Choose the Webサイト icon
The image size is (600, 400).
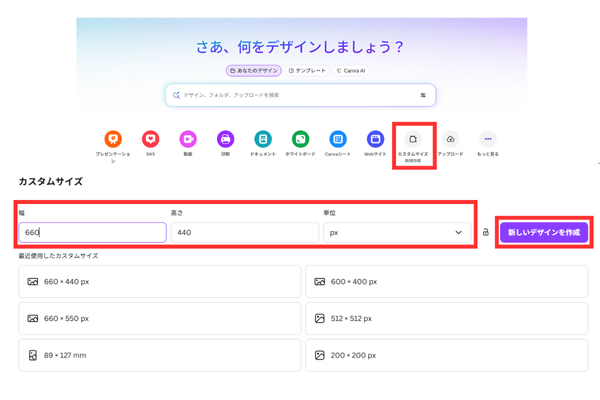pos(375,139)
